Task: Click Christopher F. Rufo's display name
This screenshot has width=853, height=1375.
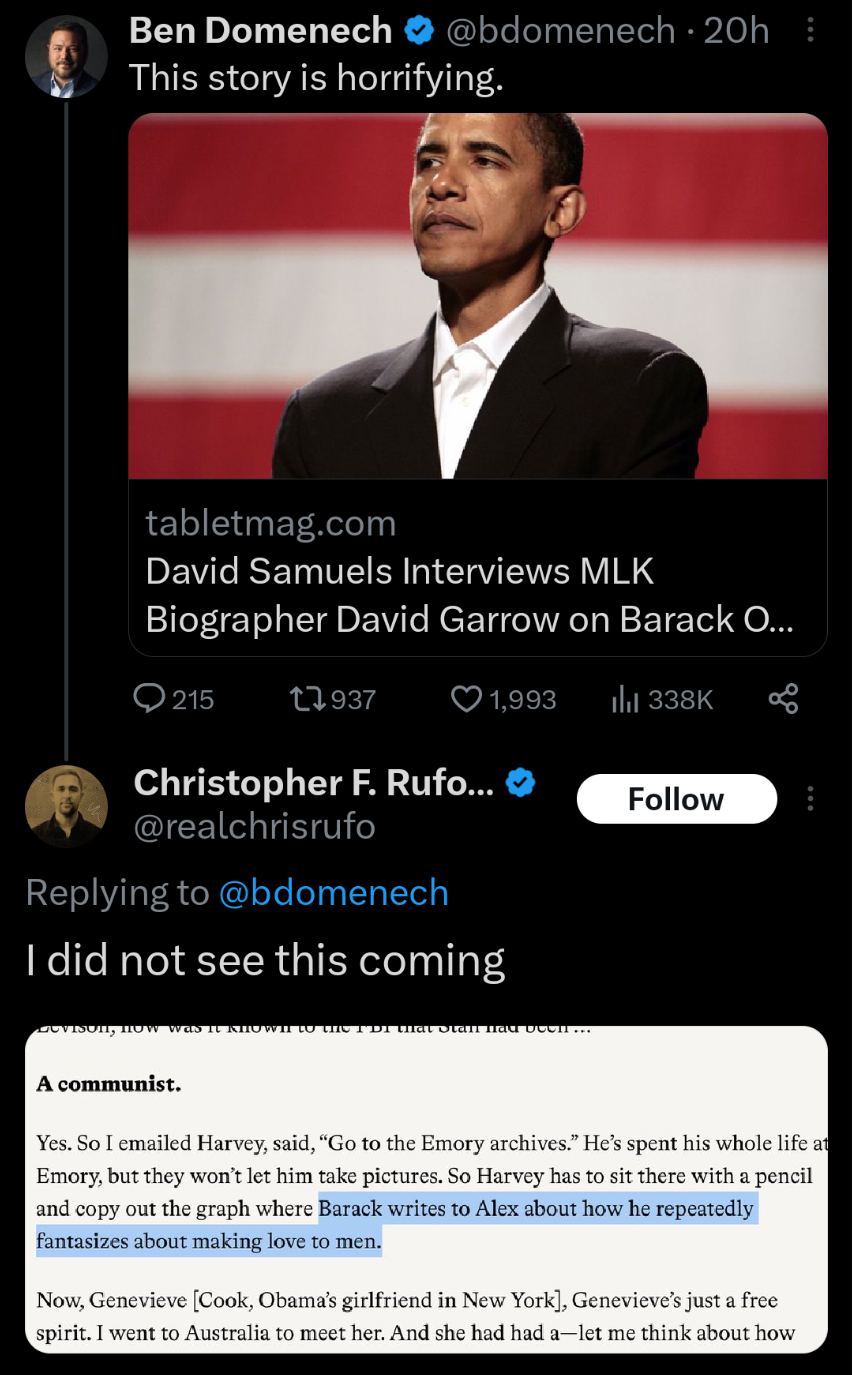Action: (313, 782)
